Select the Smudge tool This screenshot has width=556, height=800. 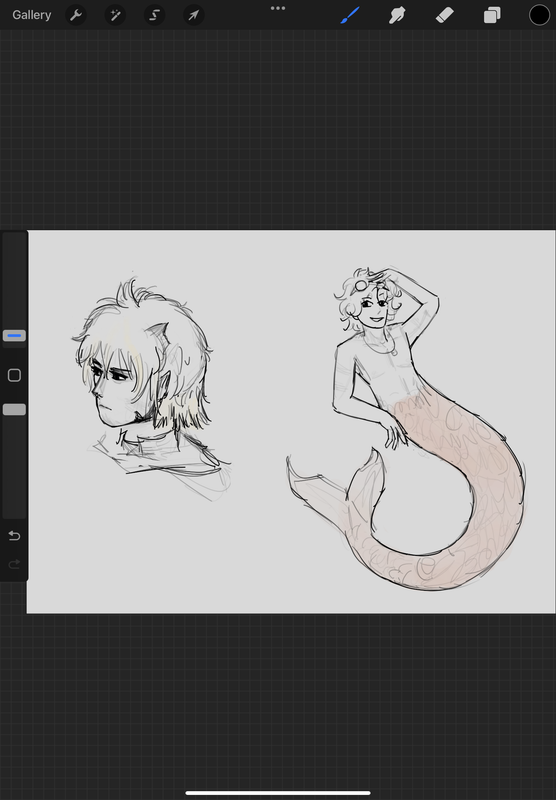(x=397, y=15)
